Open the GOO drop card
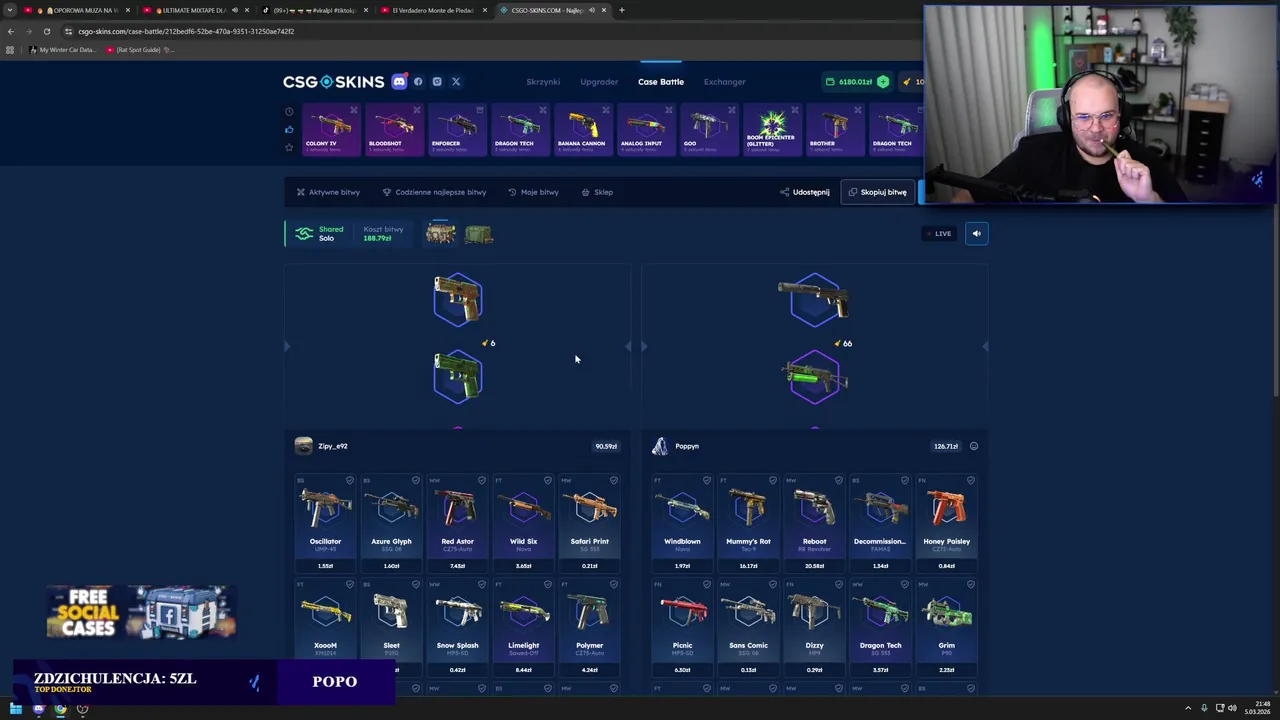 click(707, 130)
